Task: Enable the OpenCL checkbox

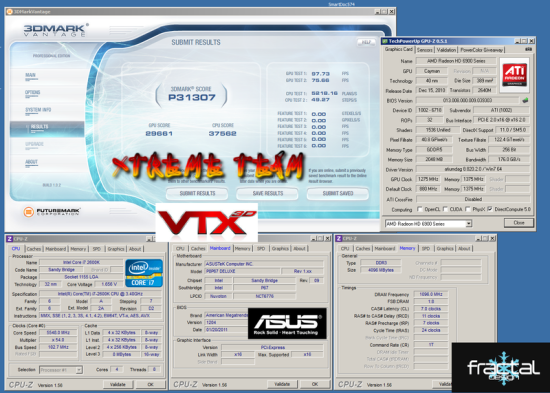Action: [x=420, y=209]
